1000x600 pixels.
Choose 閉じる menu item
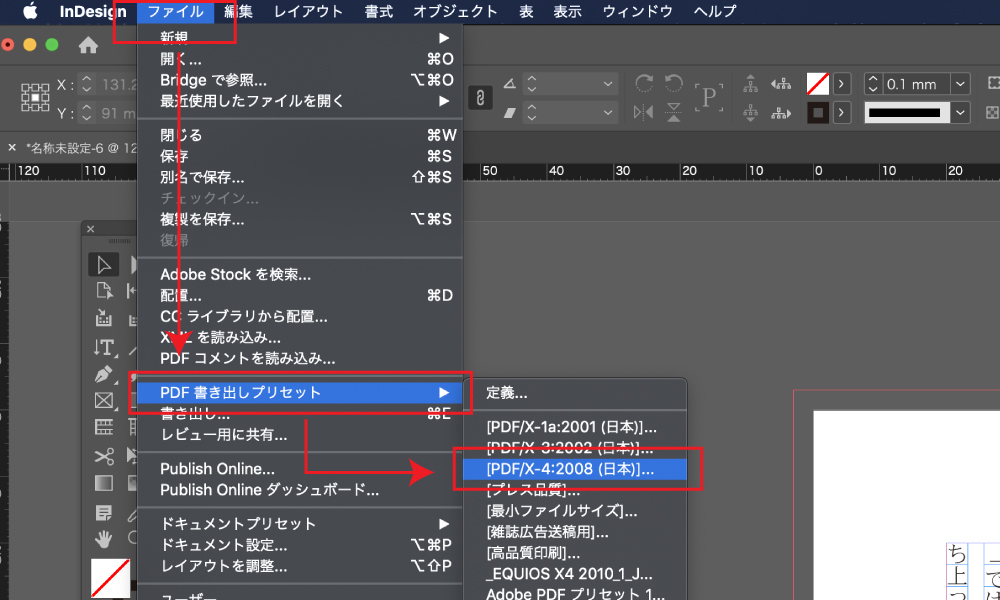coord(300,135)
